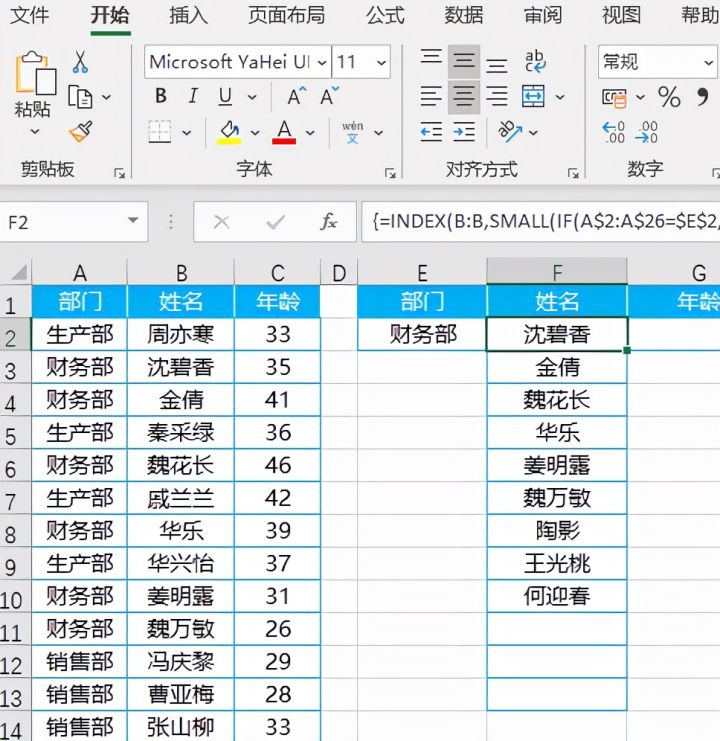Decrease indent icon

[431, 132]
